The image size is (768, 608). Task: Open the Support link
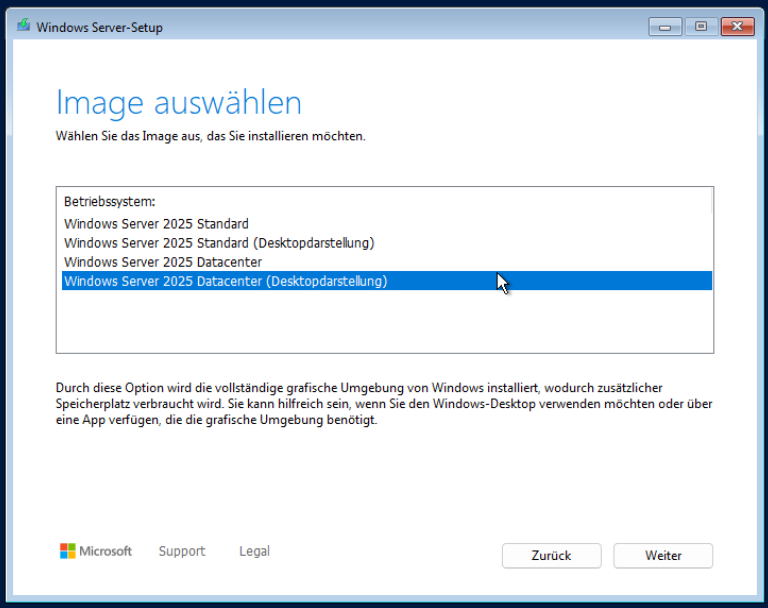coord(182,551)
